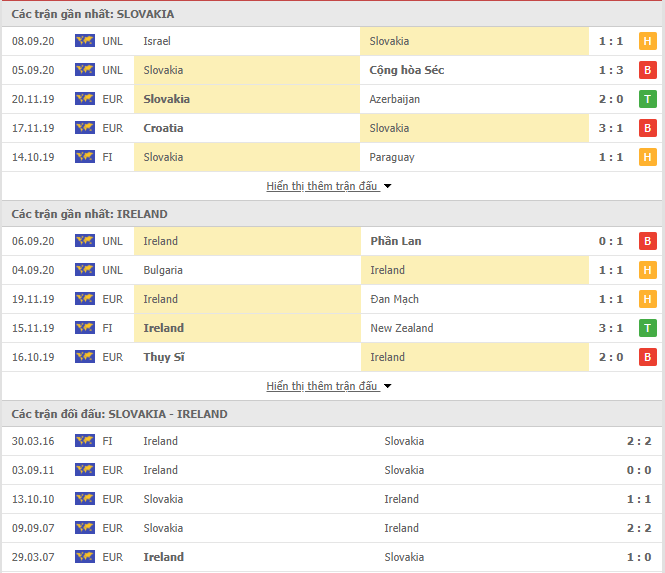Click the 'Cộng hòa Séc' team name
This screenshot has height=573, width=665.
point(407,70)
